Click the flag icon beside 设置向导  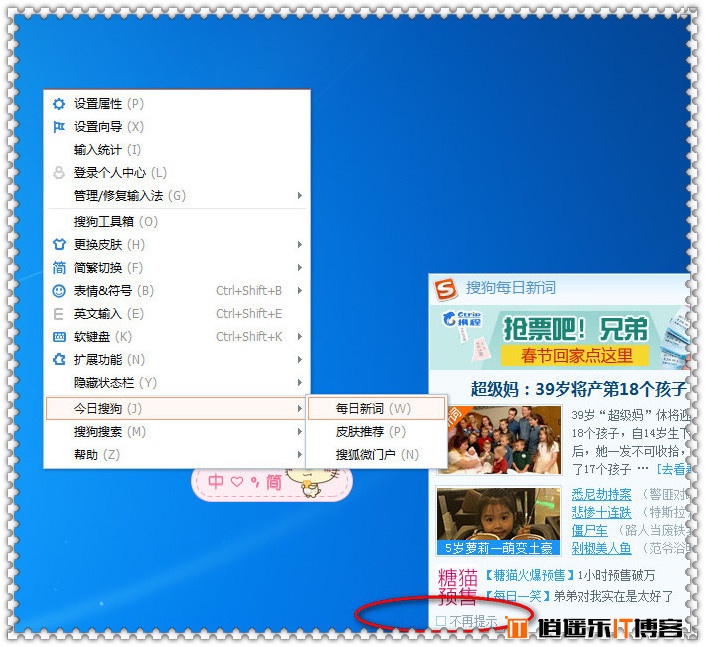59,127
